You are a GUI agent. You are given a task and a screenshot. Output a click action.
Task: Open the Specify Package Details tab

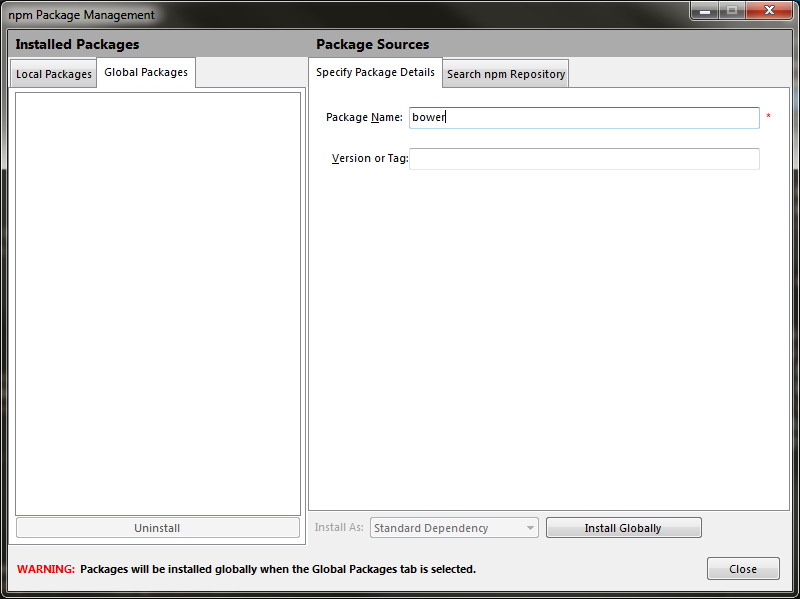tap(376, 72)
